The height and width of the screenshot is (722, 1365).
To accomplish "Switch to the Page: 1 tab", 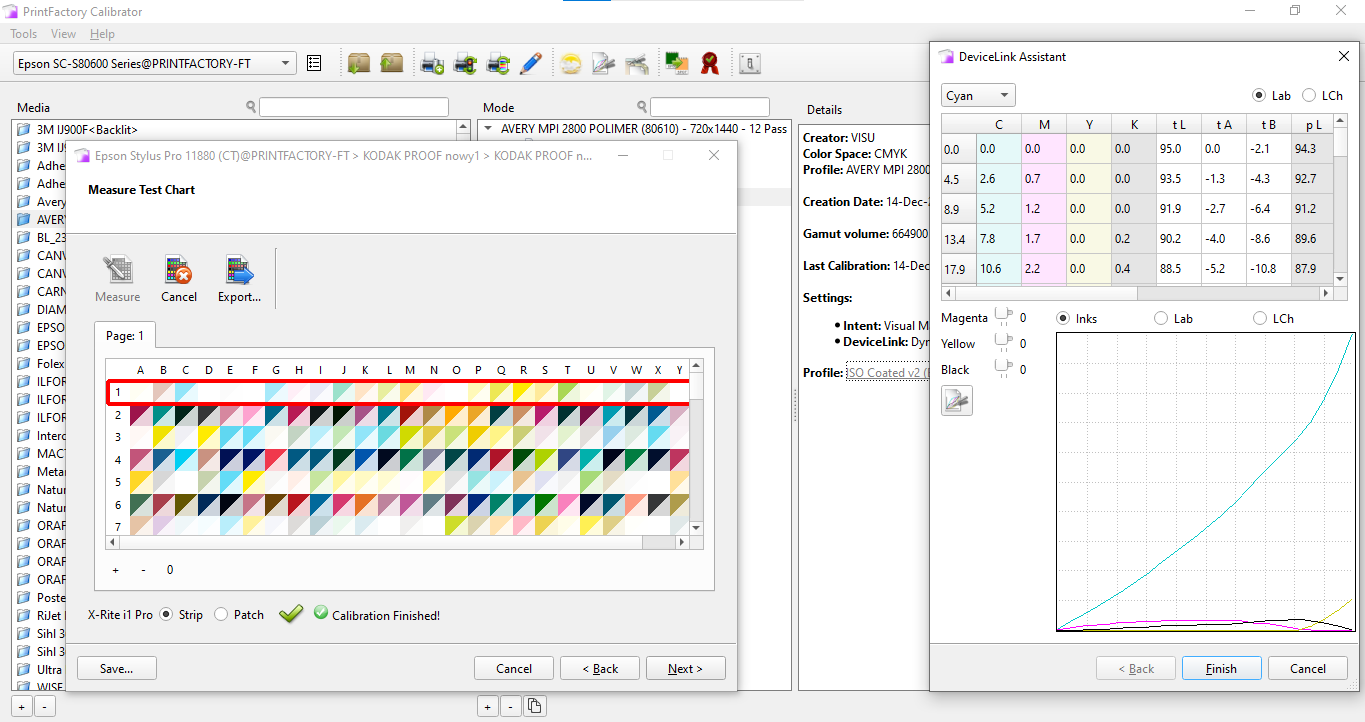I will coord(125,336).
